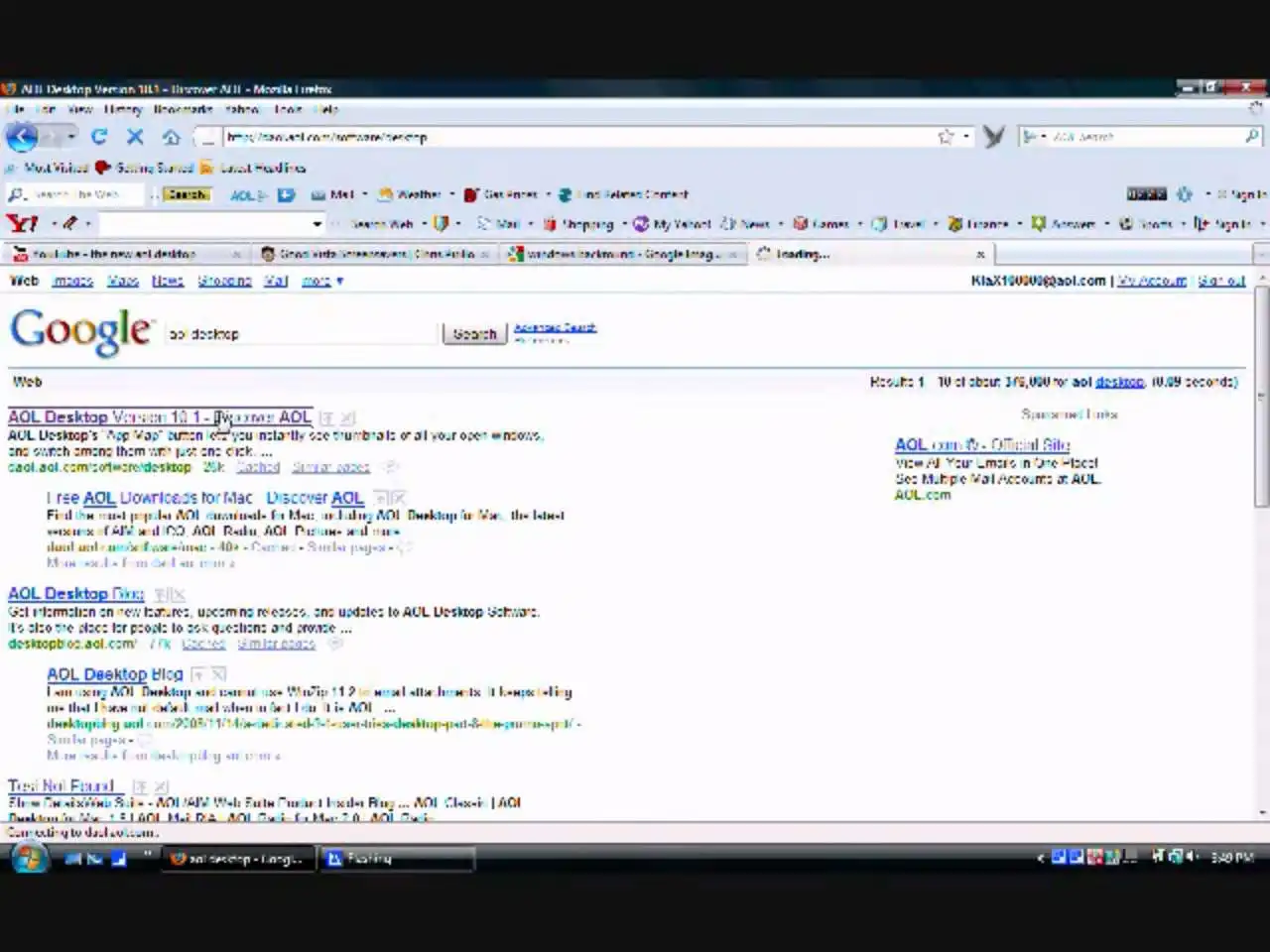Stop page loading with X icon
The height and width of the screenshot is (952, 1270).
[135, 137]
